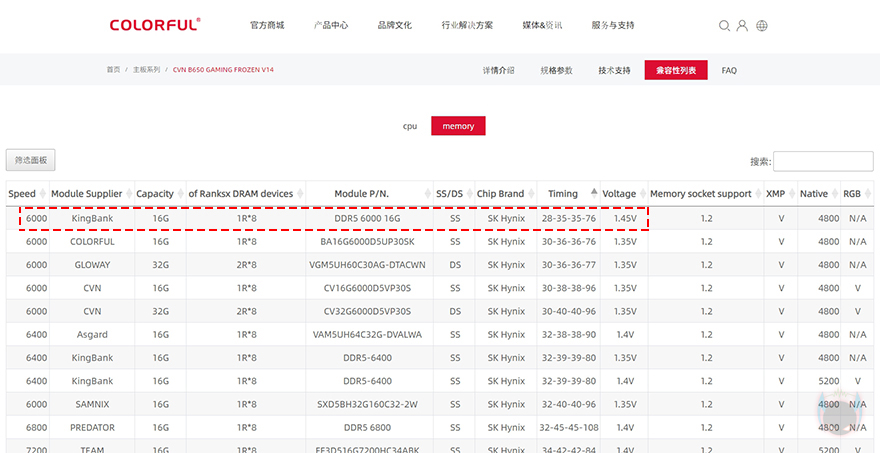Switch to 技术支持 tab
This screenshot has width=880, height=453.
(614, 70)
